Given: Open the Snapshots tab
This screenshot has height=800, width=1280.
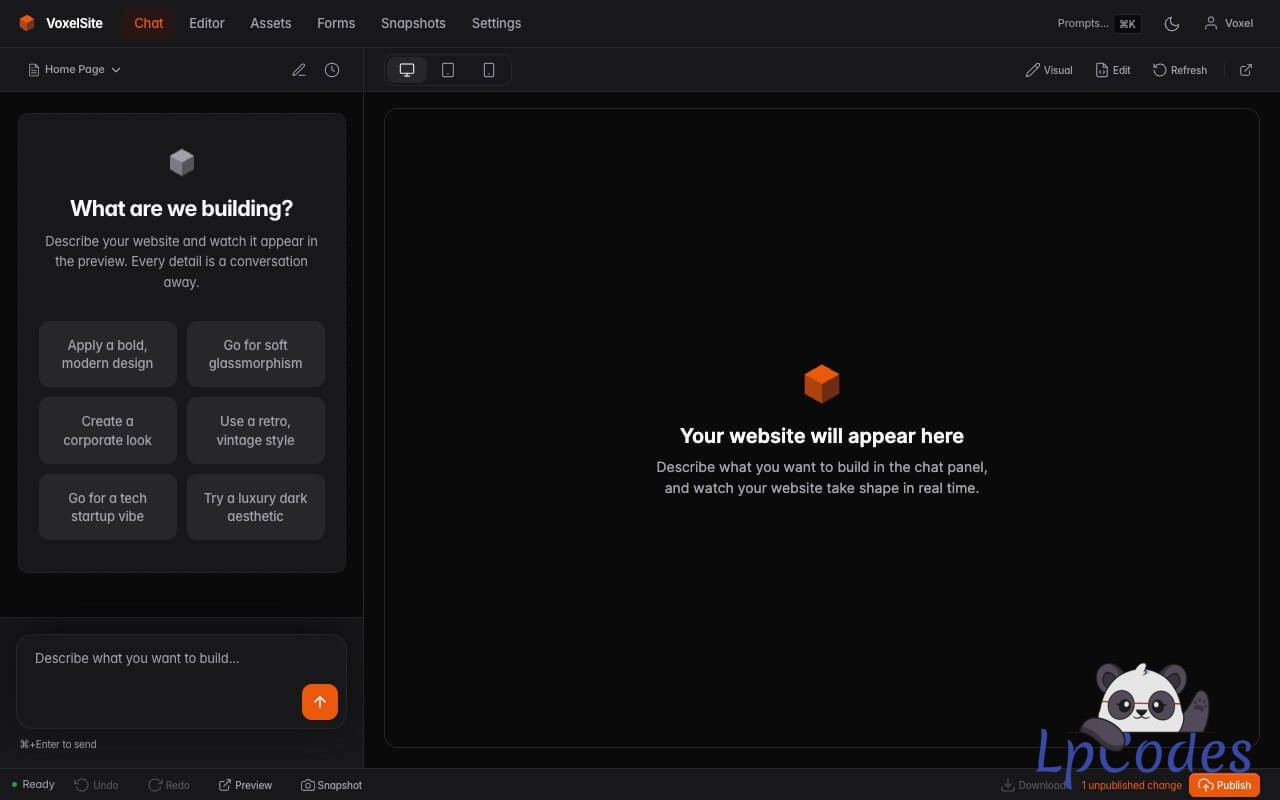Looking at the screenshot, I should click(x=413, y=23).
